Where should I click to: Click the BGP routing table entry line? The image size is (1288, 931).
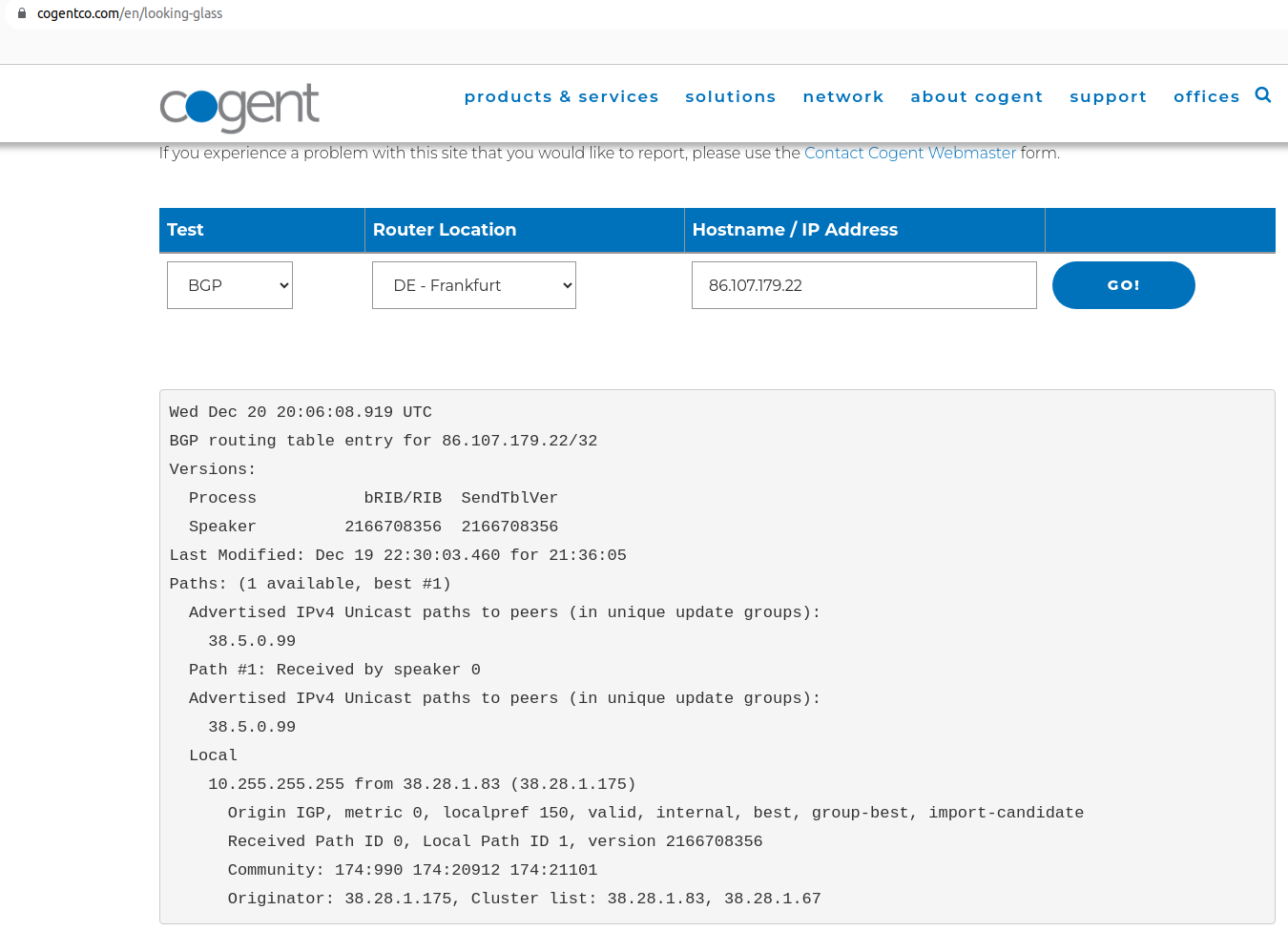point(384,441)
